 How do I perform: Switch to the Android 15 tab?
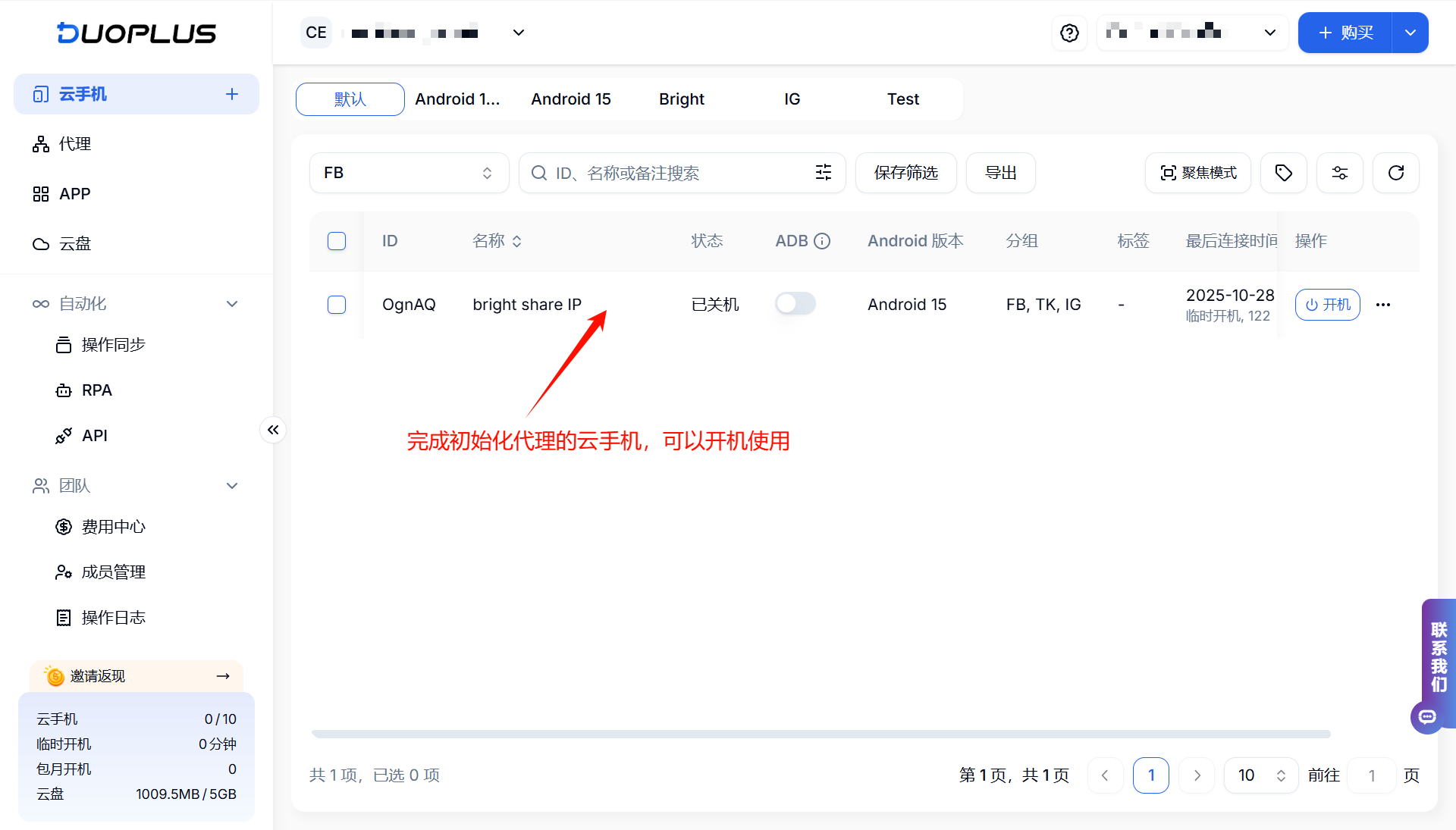pos(570,99)
